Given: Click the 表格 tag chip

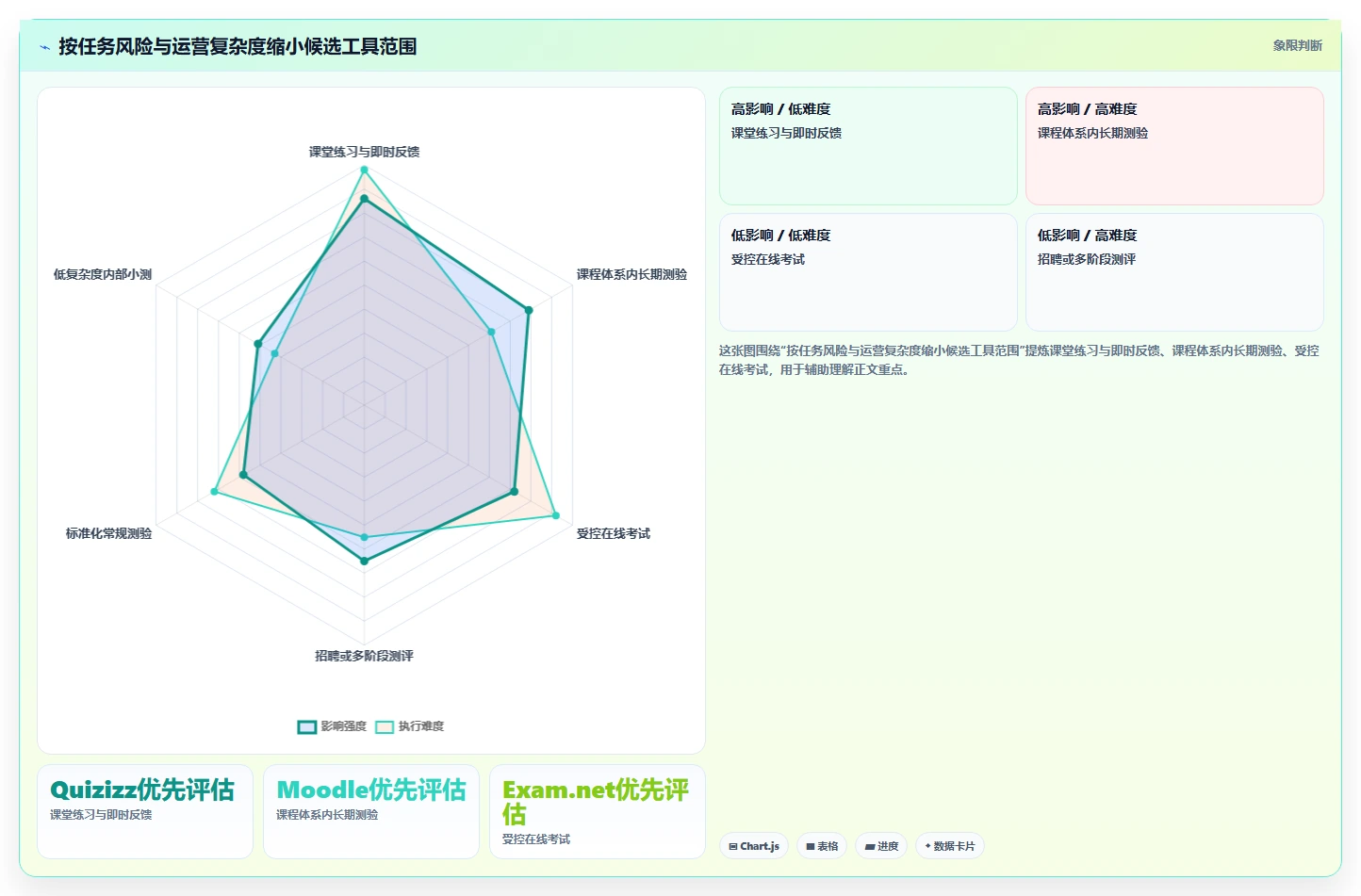Looking at the screenshot, I should click(x=822, y=846).
